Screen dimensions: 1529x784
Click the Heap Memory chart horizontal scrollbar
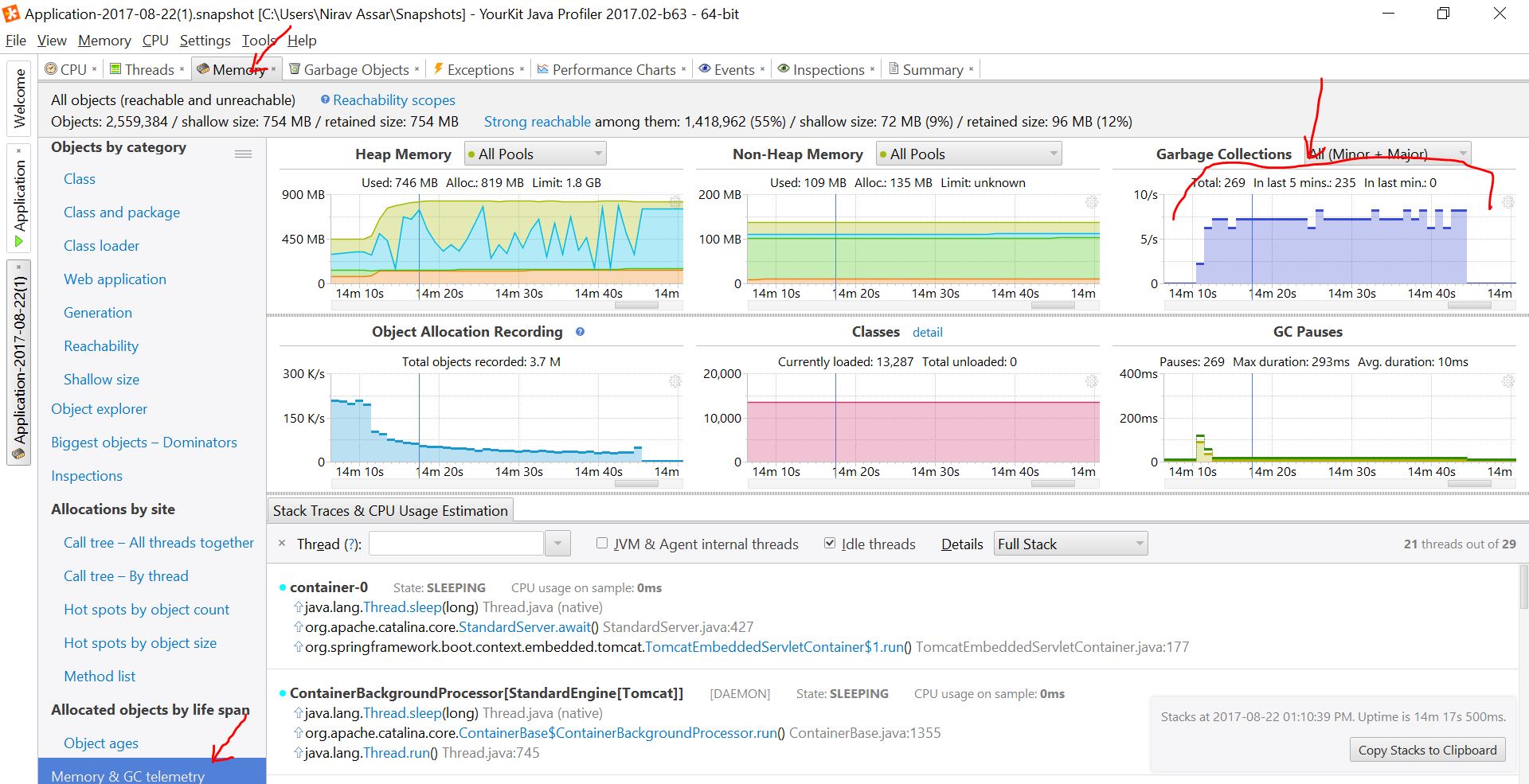click(637, 305)
